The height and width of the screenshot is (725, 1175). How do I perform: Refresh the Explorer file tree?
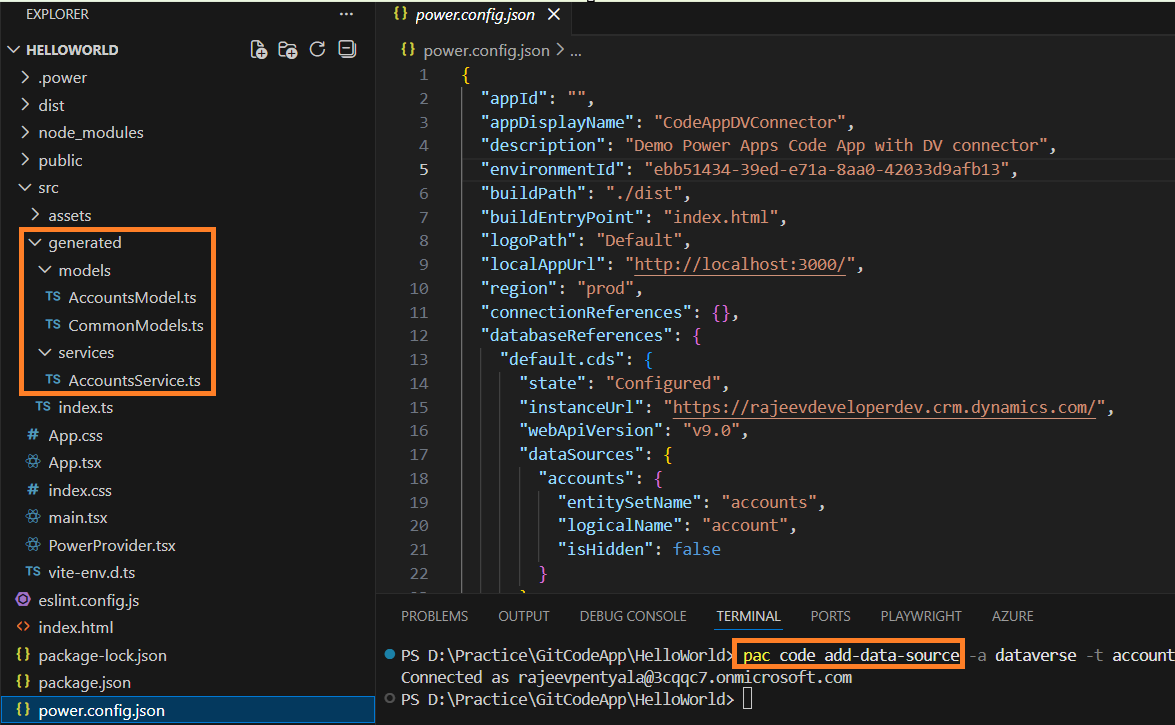point(318,49)
